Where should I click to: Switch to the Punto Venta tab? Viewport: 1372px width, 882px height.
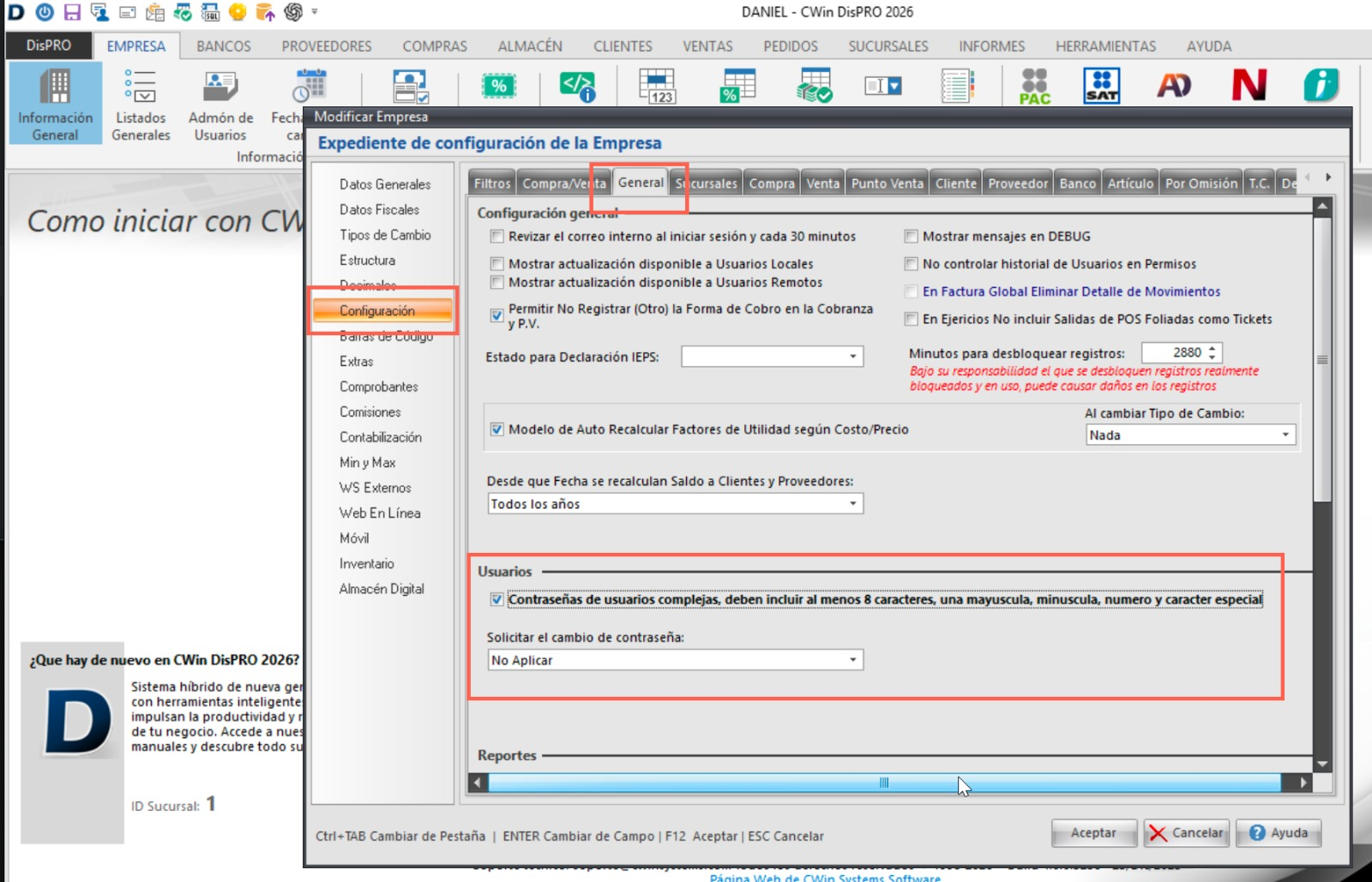tap(887, 183)
